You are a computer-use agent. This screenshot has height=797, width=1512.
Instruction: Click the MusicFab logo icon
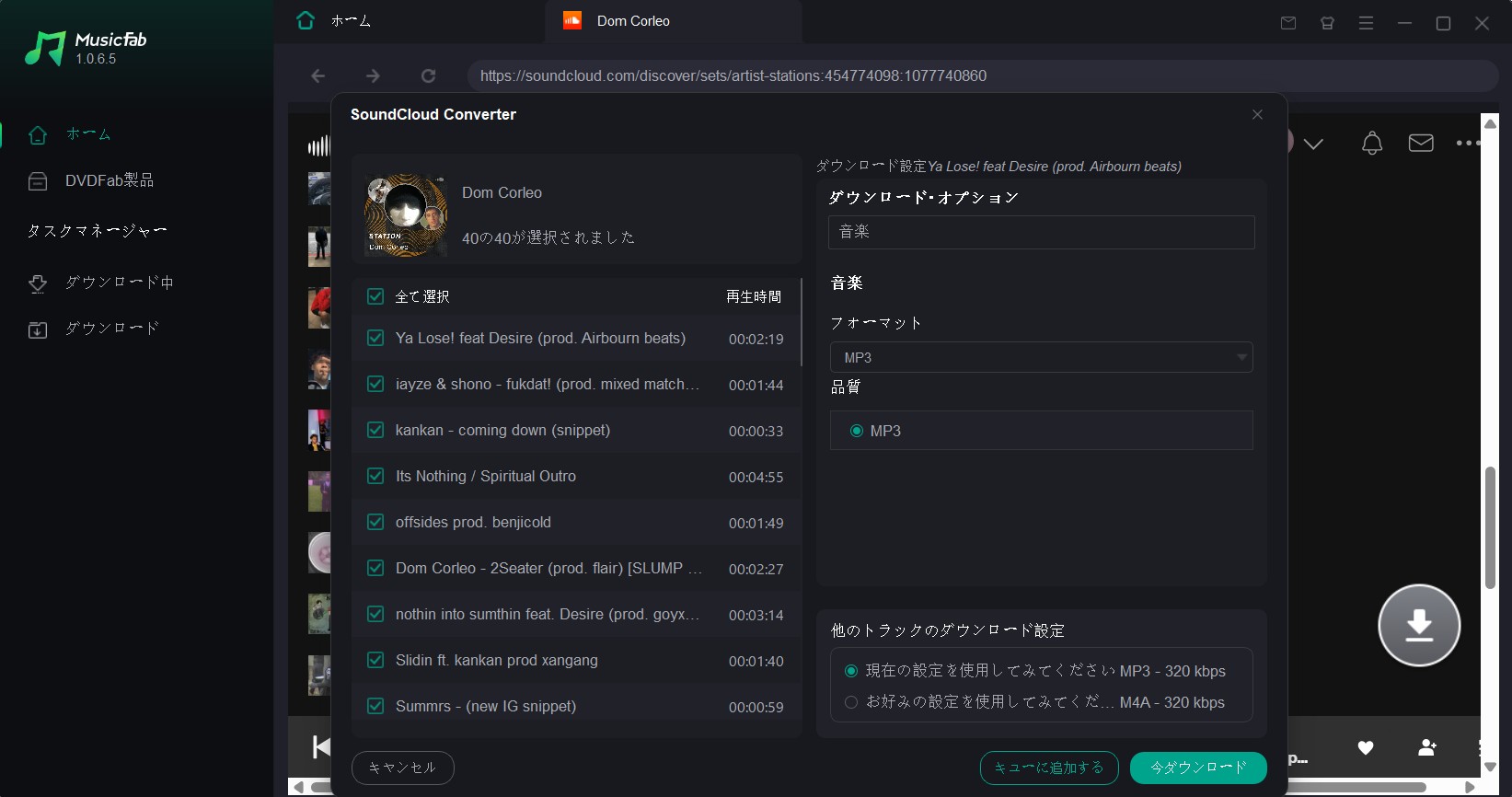[x=44, y=48]
